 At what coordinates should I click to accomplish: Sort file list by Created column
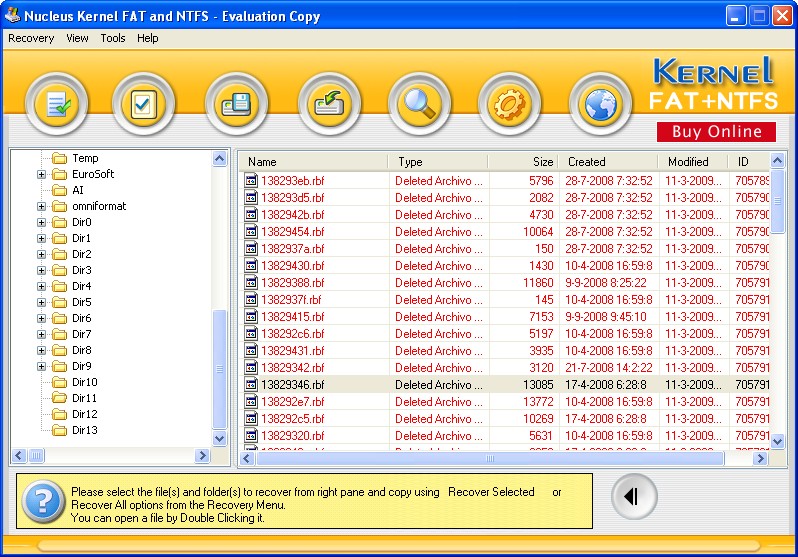608,162
